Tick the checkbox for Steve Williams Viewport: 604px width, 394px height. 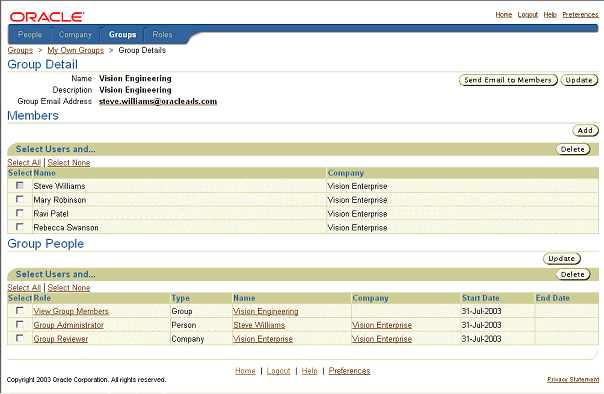(x=20, y=186)
